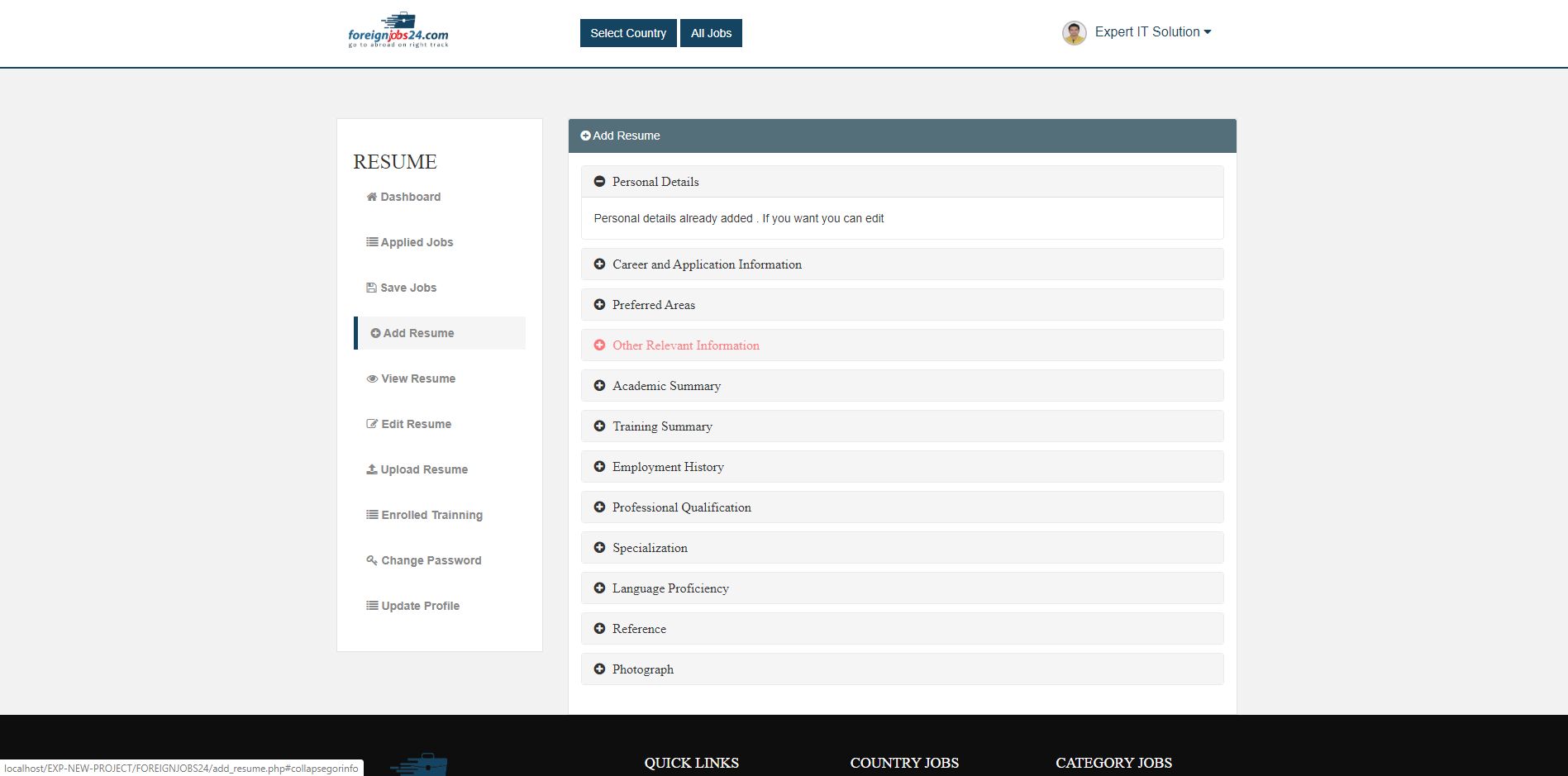Click the key icon for Change Password
The image size is (1568, 776).
(372, 560)
